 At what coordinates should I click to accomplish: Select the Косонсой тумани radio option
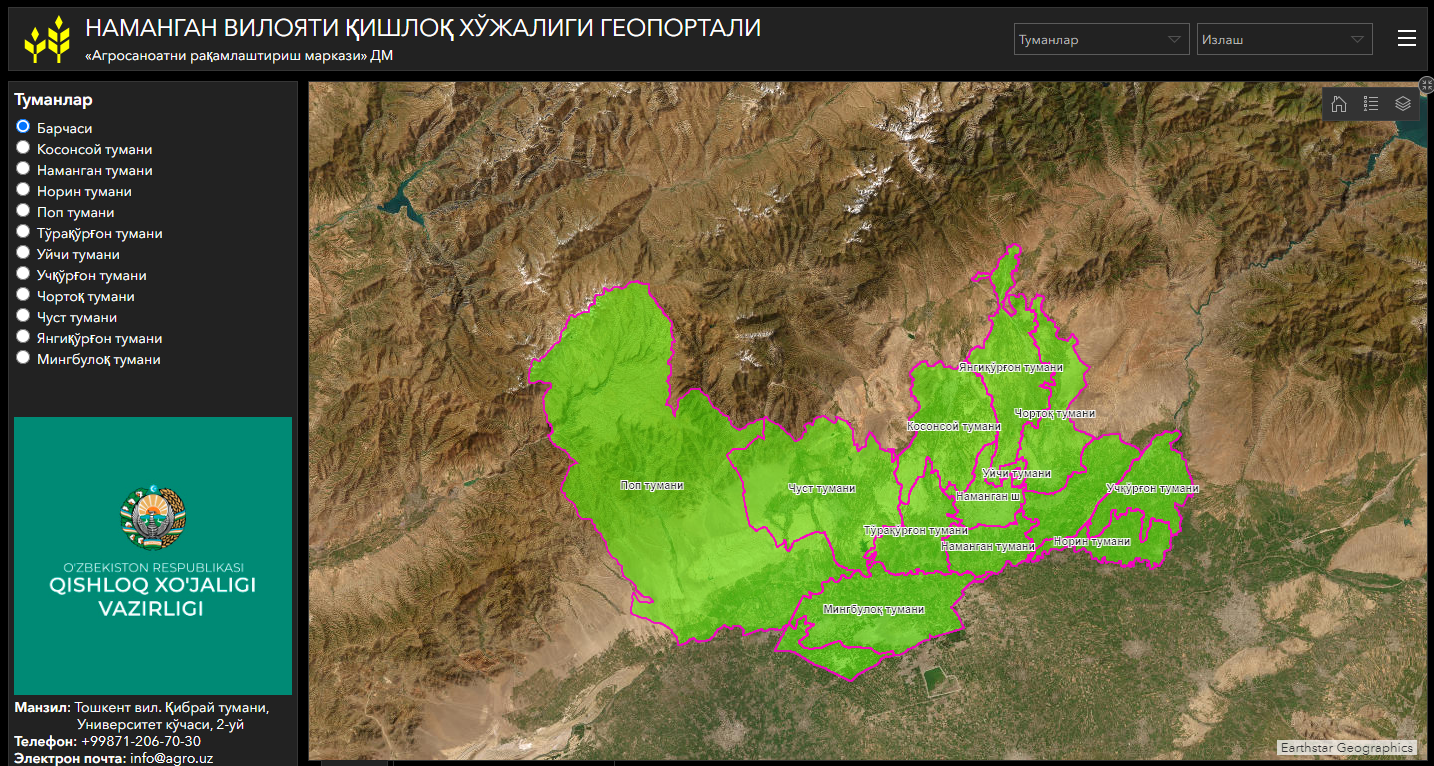click(x=23, y=148)
